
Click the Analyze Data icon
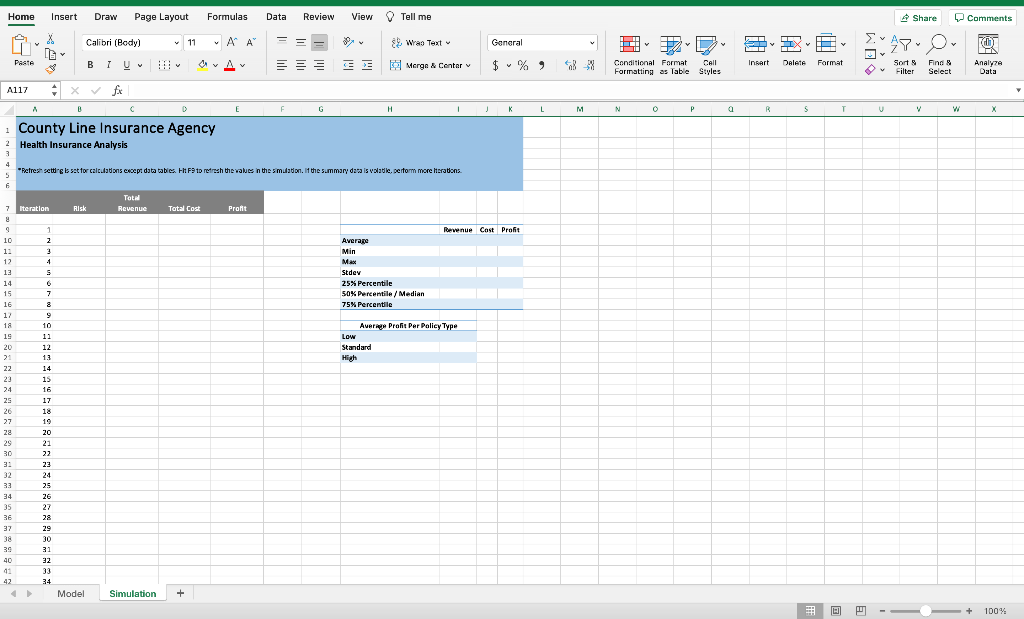(x=987, y=44)
